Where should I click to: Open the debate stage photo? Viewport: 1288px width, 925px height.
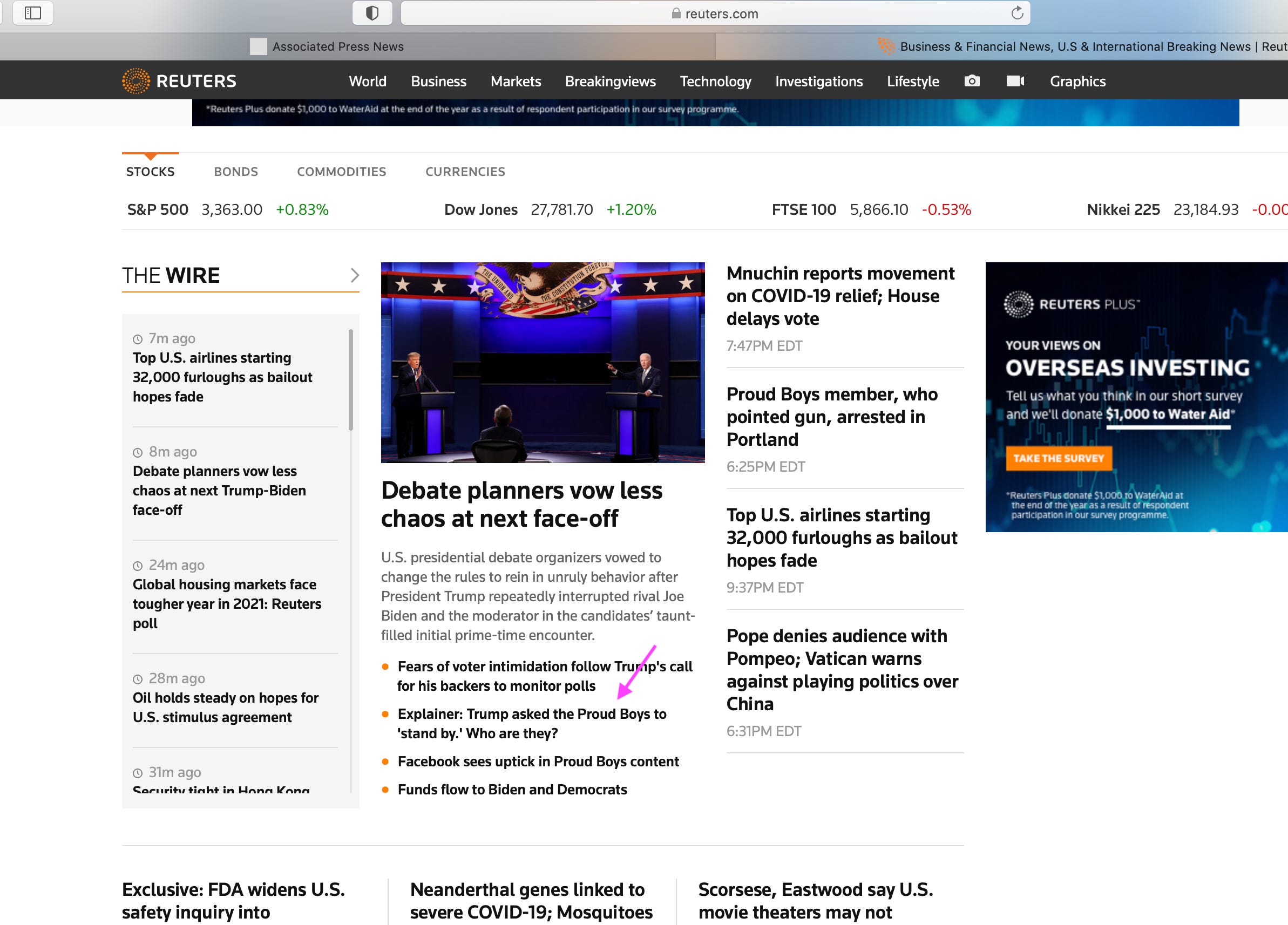[x=543, y=362]
